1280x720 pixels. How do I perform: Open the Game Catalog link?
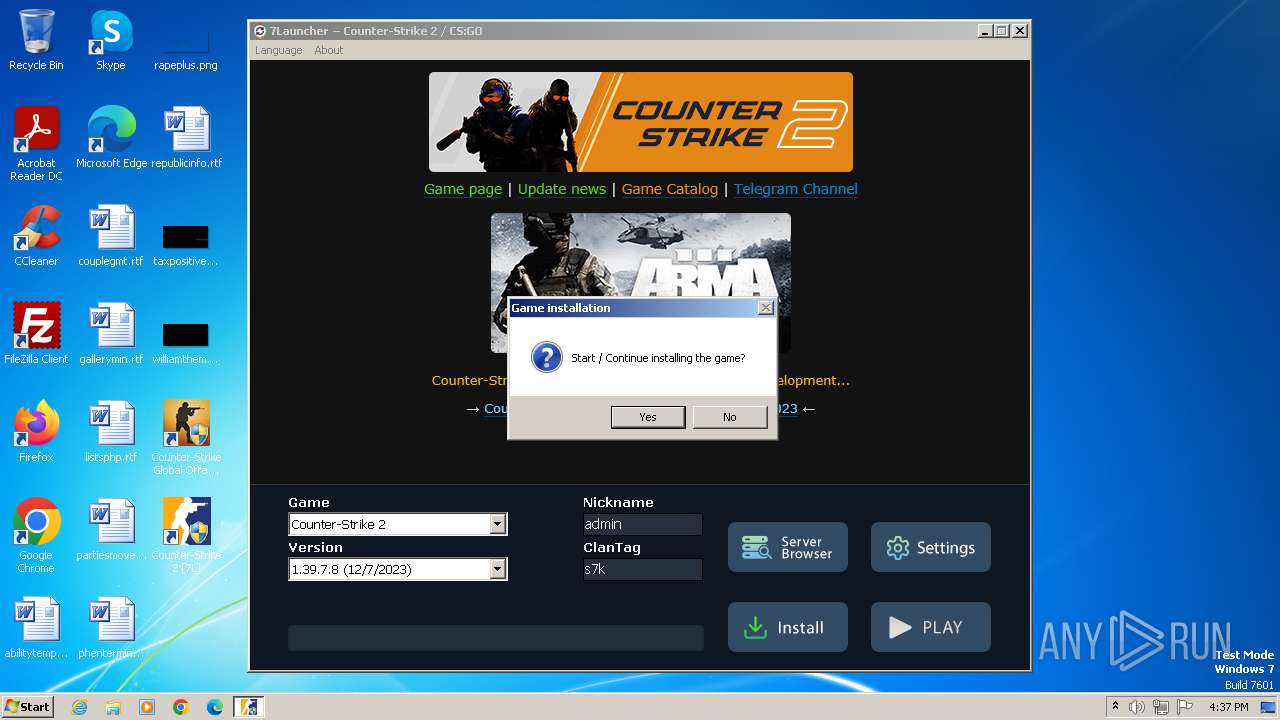coord(670,189)
